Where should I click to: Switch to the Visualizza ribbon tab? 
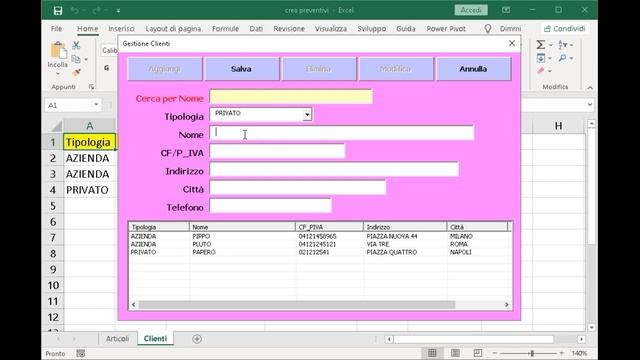(x=331, y=29)
